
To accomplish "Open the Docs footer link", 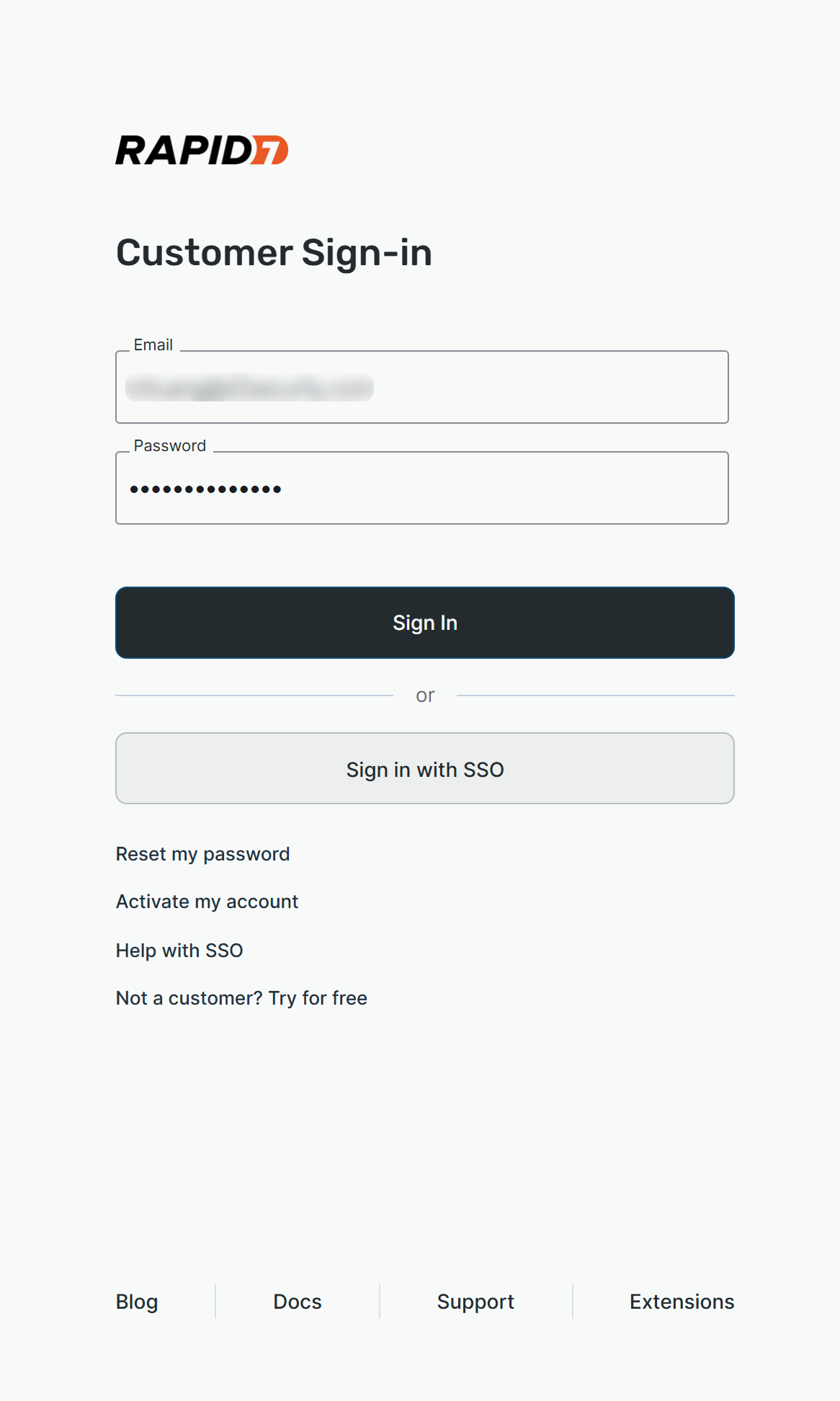I will pos(298,1302).
